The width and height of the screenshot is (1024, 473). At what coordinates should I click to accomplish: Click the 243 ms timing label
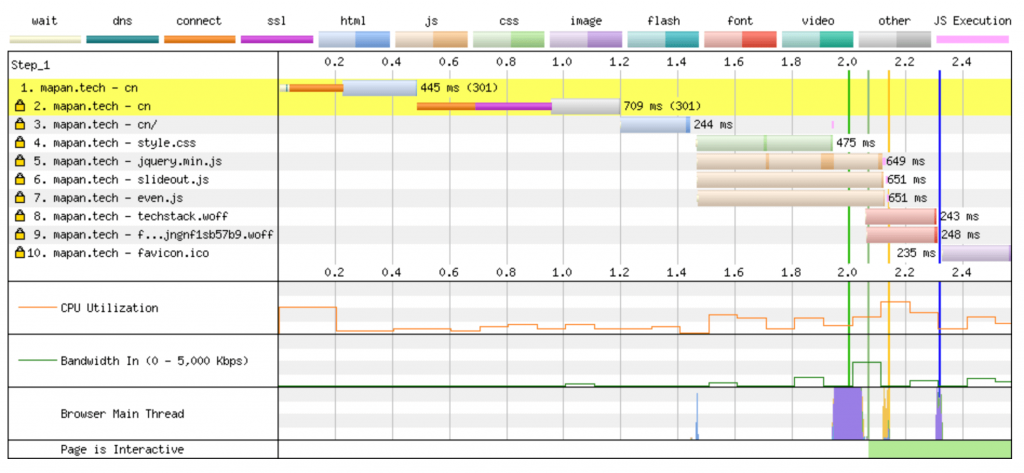(960, 216)
